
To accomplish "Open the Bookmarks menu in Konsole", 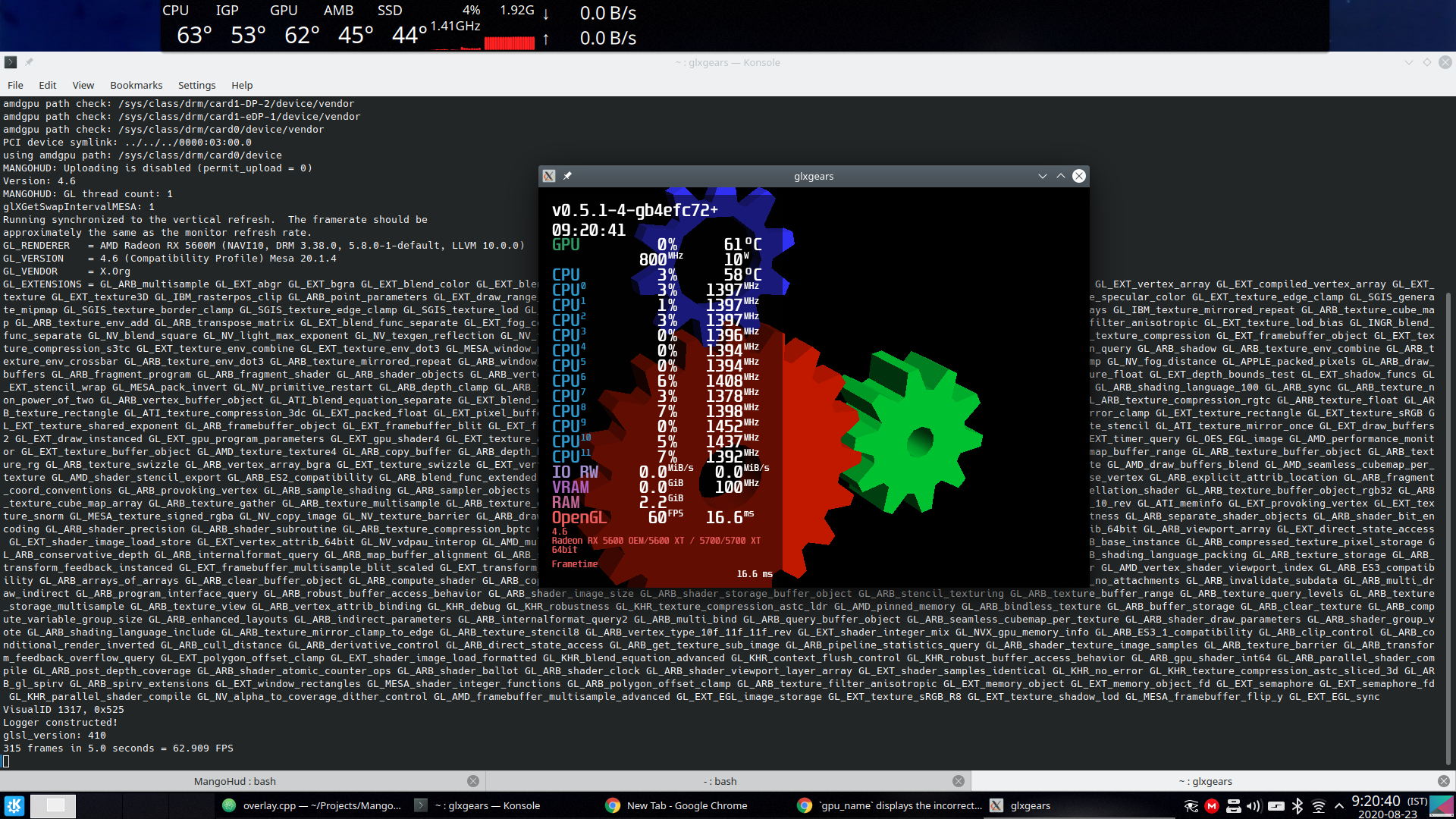I will click(x=136, y=85).
